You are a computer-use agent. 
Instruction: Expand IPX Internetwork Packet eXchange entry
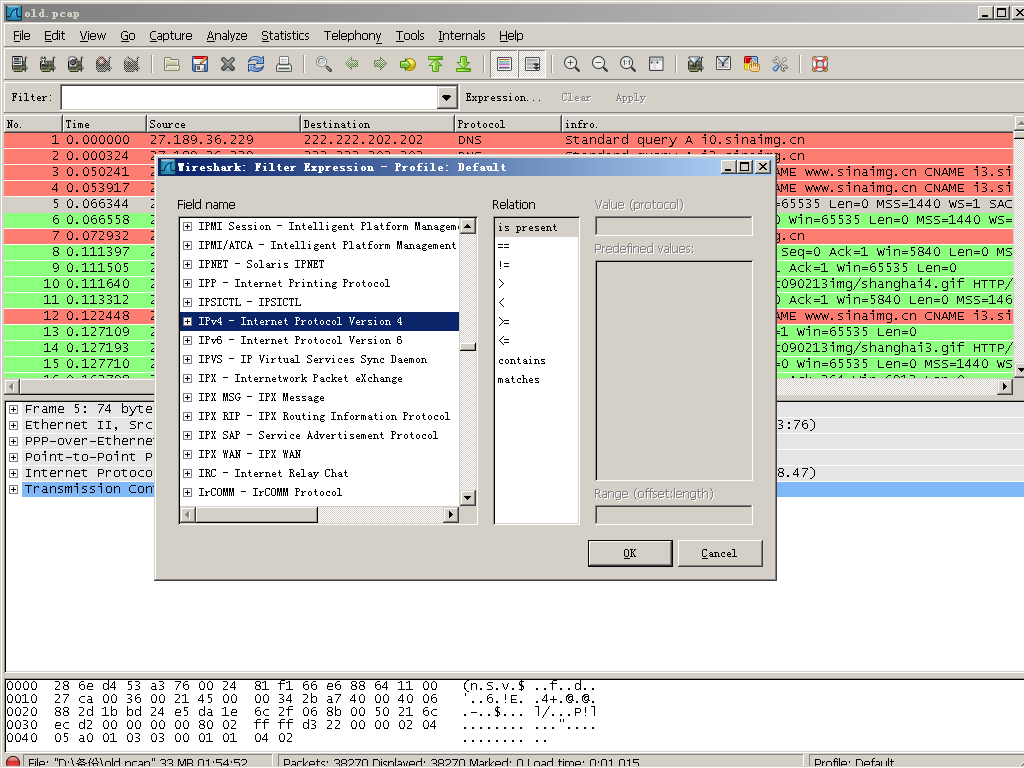187,378
